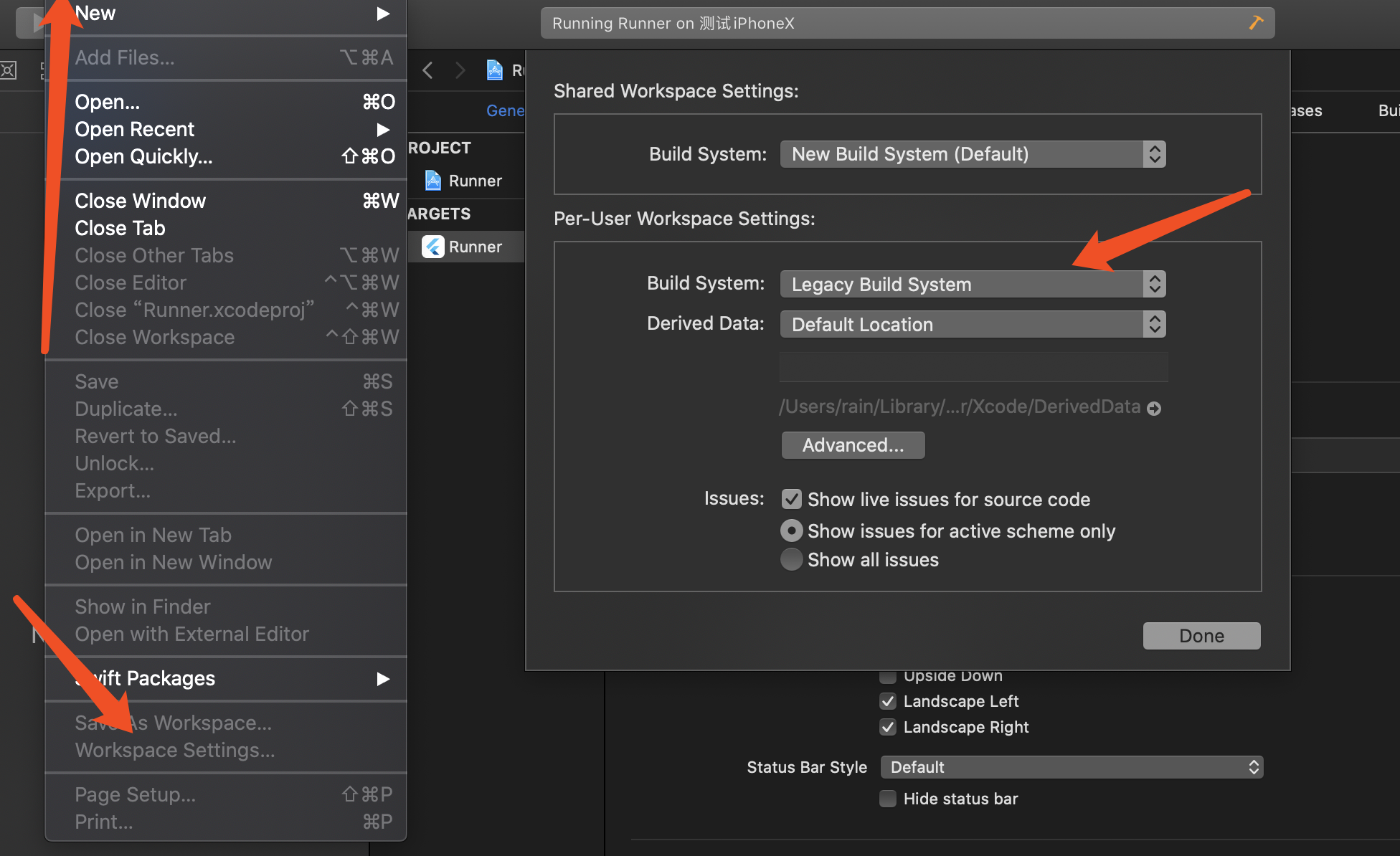1400x856 pixels.
Task: Open Derived Data Default Location dropdown
Action: coord(973,325)
